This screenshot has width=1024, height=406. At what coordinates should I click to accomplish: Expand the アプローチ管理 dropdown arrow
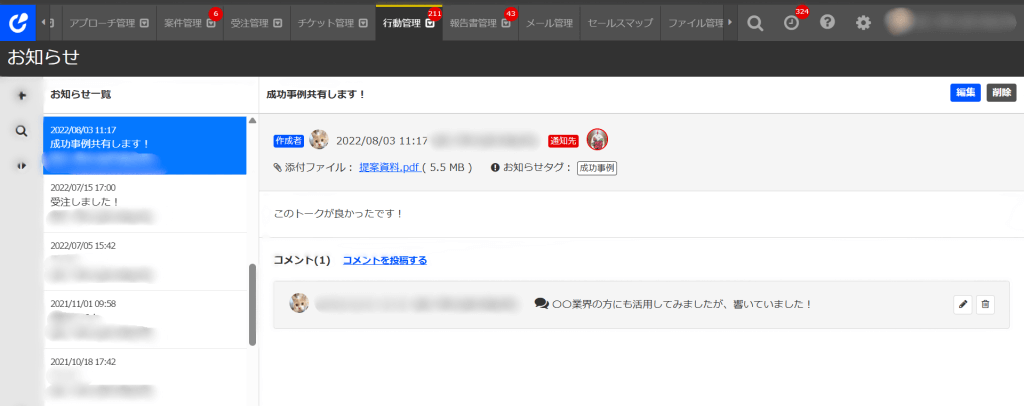click(145, 22)
